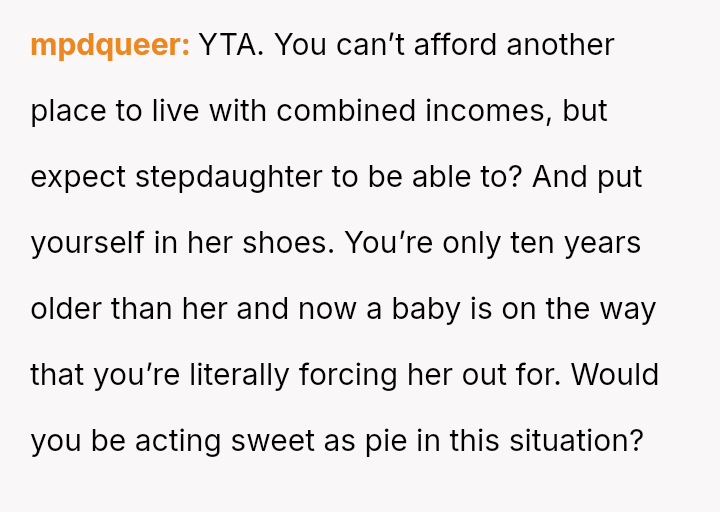Open the mpdqueer username link
Image resolution: width=720 pixels, height=512 pixels.
(110, 46)
